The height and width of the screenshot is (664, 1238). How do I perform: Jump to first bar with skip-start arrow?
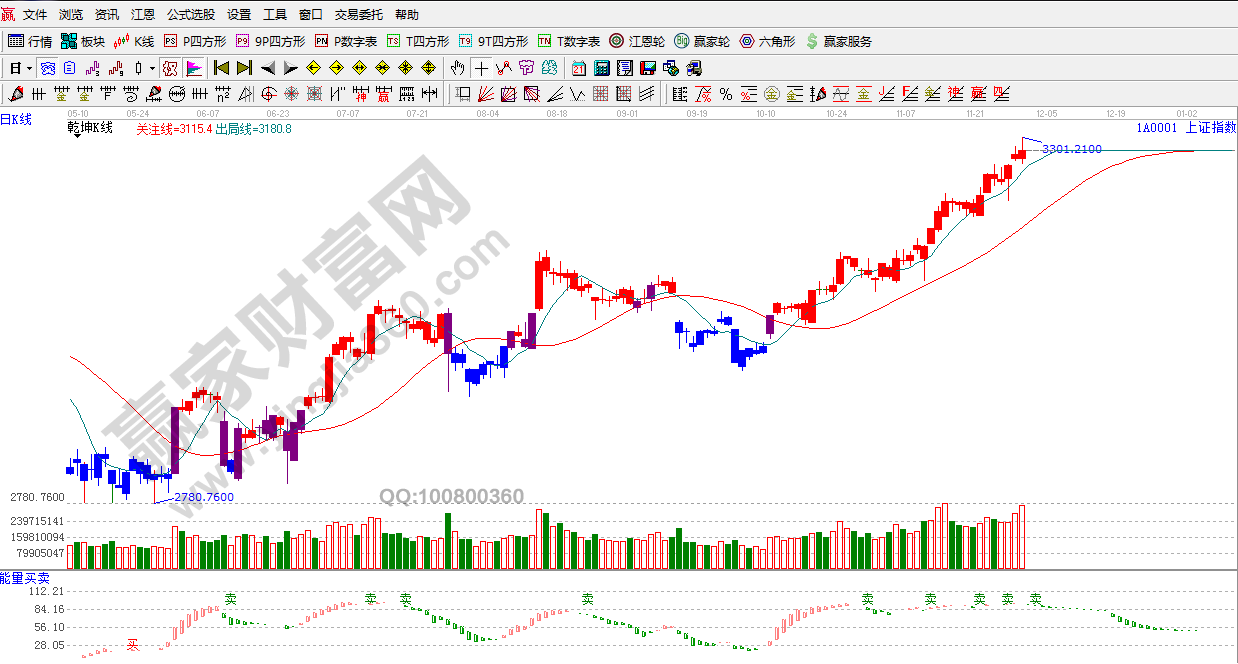[x=221, y=68]
